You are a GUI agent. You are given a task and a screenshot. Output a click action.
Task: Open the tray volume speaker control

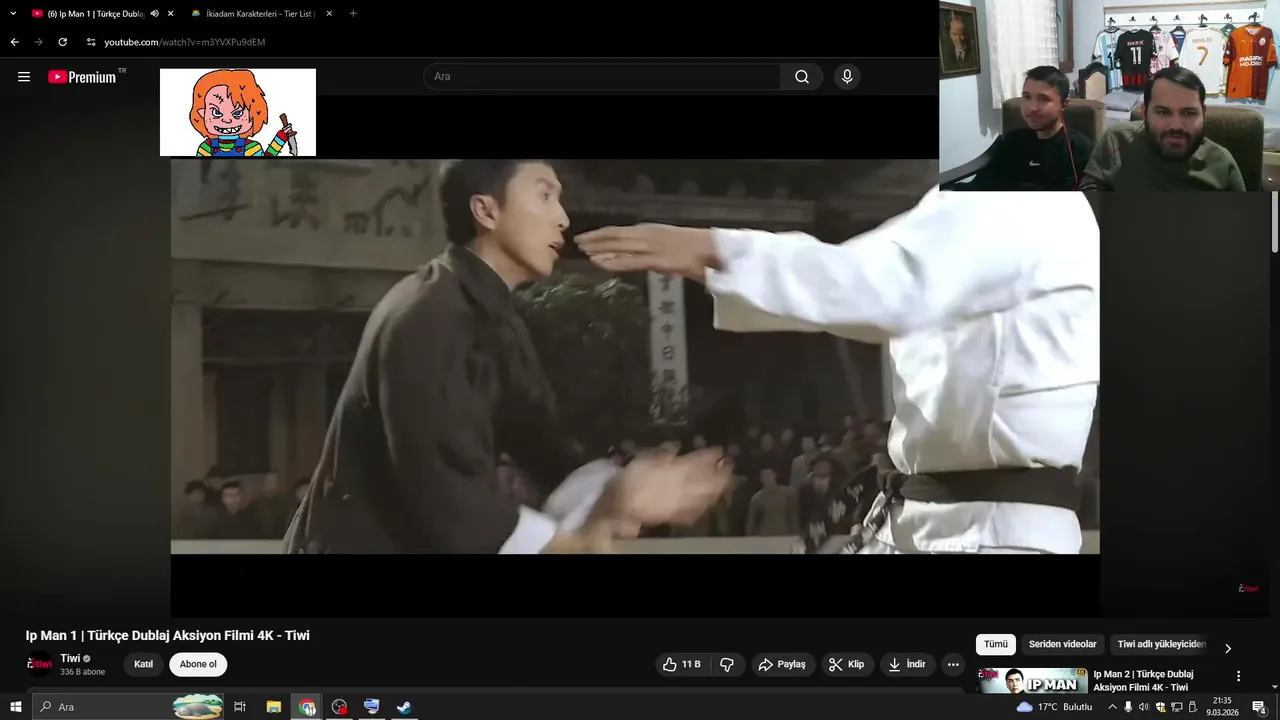tap(1144, 707)
